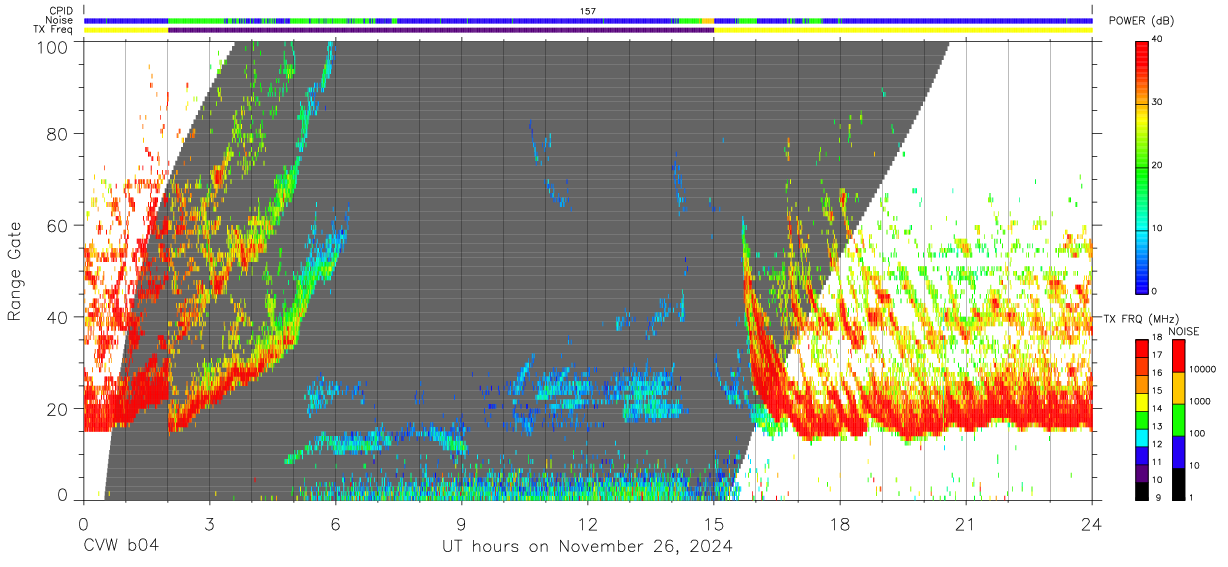Click the TX FRQ (MHz) legend title
1228x567 pixels.
pyautogui.click(x=1135, y=318)
